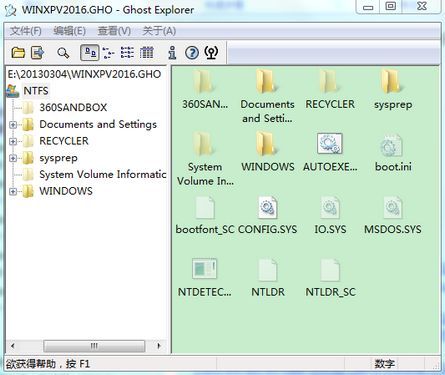Screen dimensions: 445x375
Task: Select WINDOWS in the tree
Action: click(66, 191)
